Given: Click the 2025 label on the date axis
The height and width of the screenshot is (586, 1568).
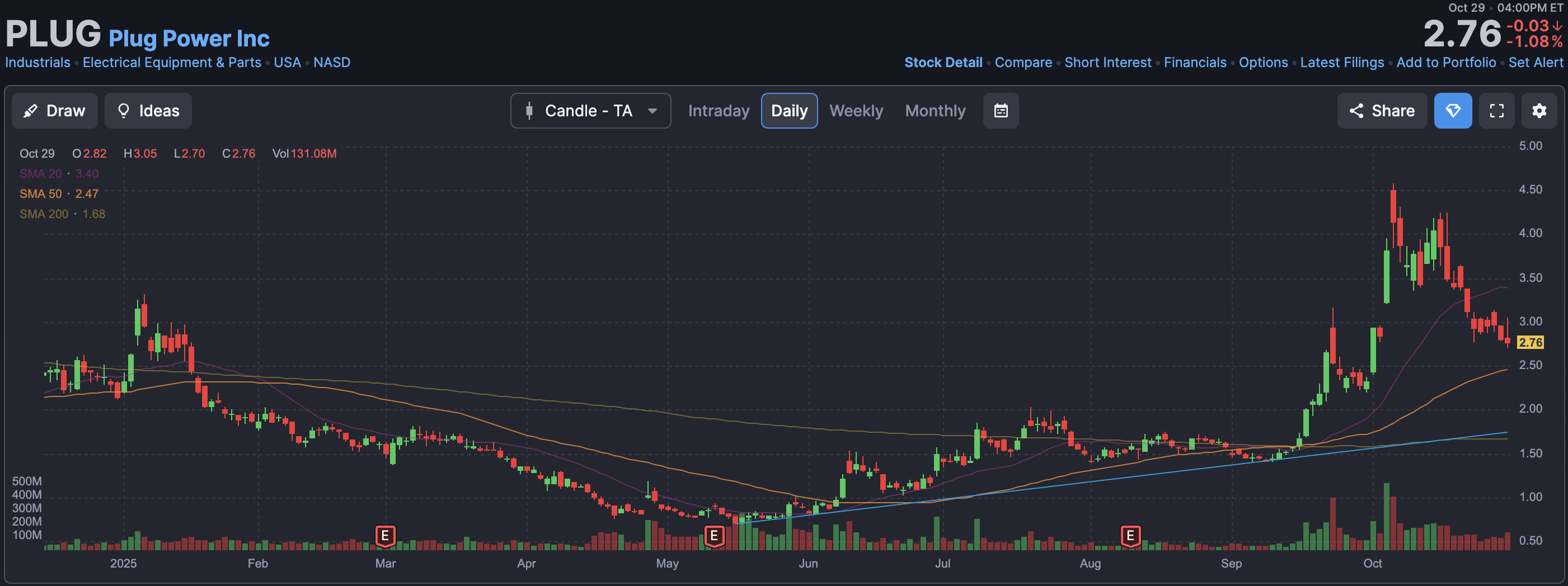Looking at the screenshot, I should [123, 563].
